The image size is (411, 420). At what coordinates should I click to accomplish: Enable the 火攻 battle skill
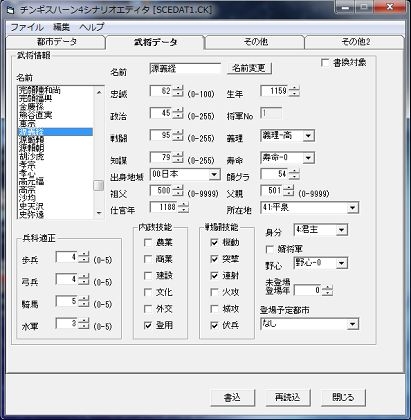click(x=215, y=292)
